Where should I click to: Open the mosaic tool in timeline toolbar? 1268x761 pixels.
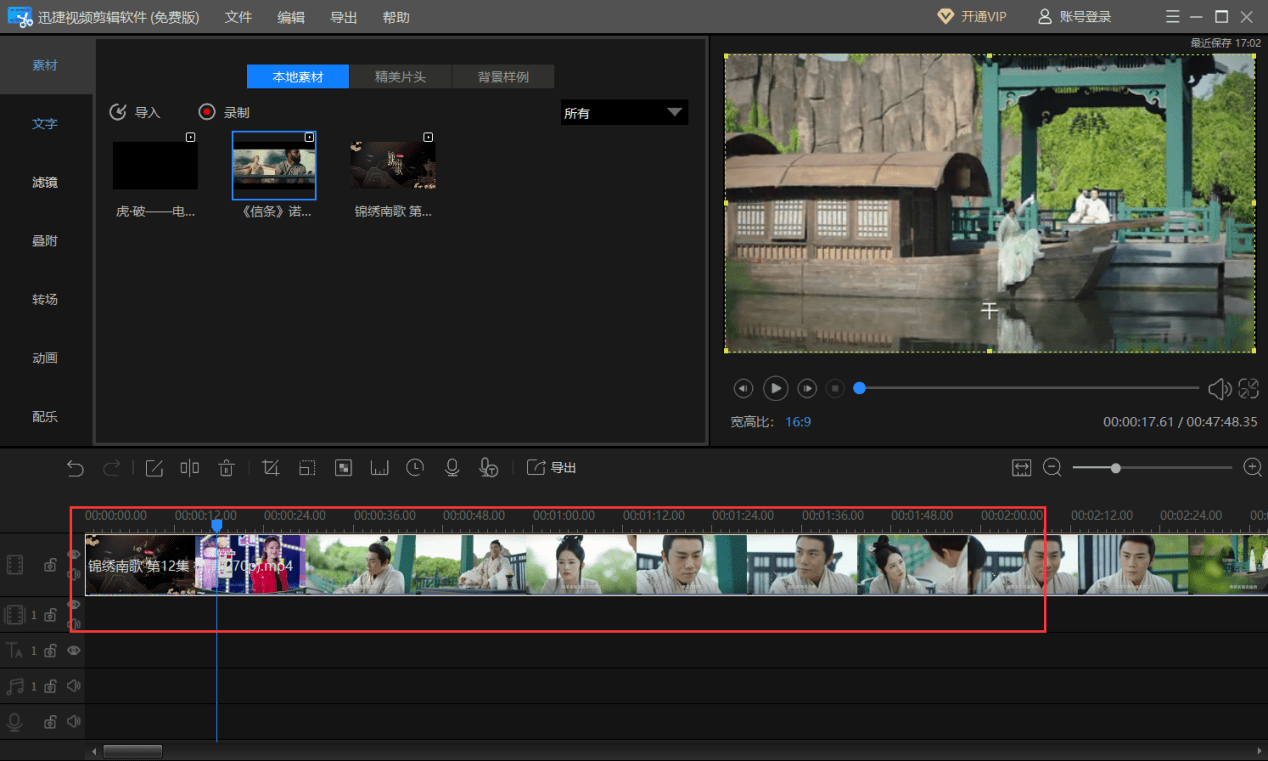coord(343,468)
